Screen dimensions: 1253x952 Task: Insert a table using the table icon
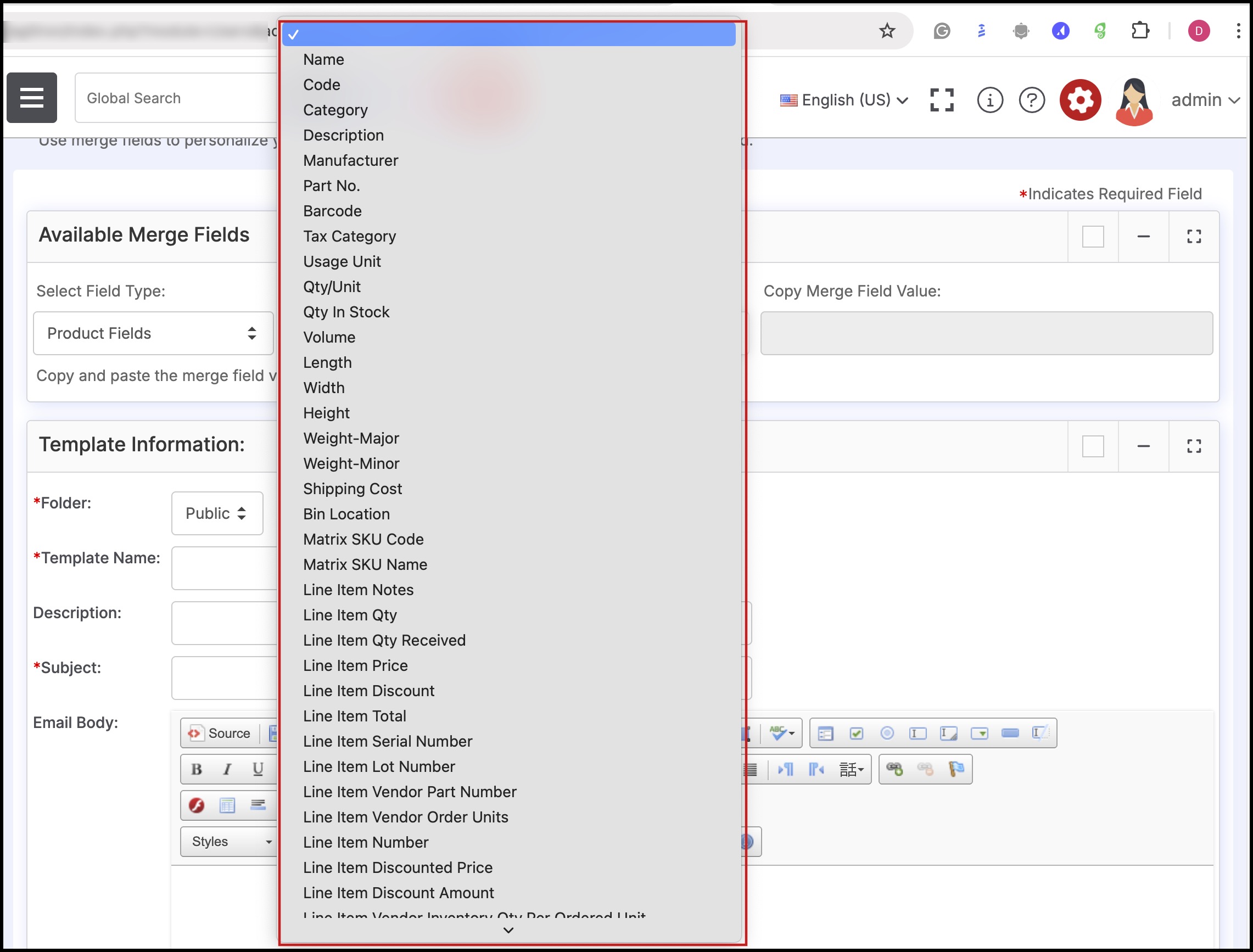[227, 805]
